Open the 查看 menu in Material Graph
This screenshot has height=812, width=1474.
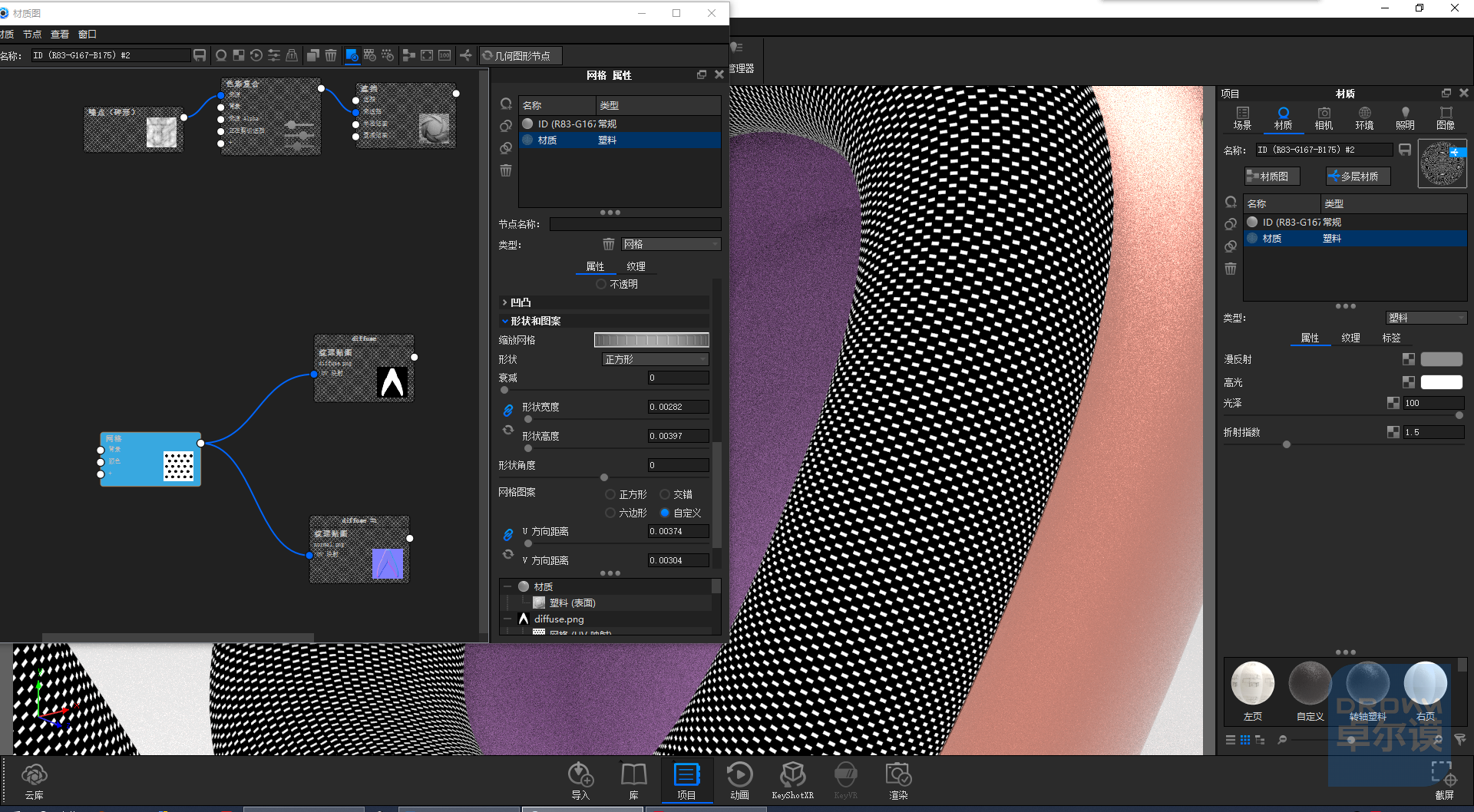(60, 34)
